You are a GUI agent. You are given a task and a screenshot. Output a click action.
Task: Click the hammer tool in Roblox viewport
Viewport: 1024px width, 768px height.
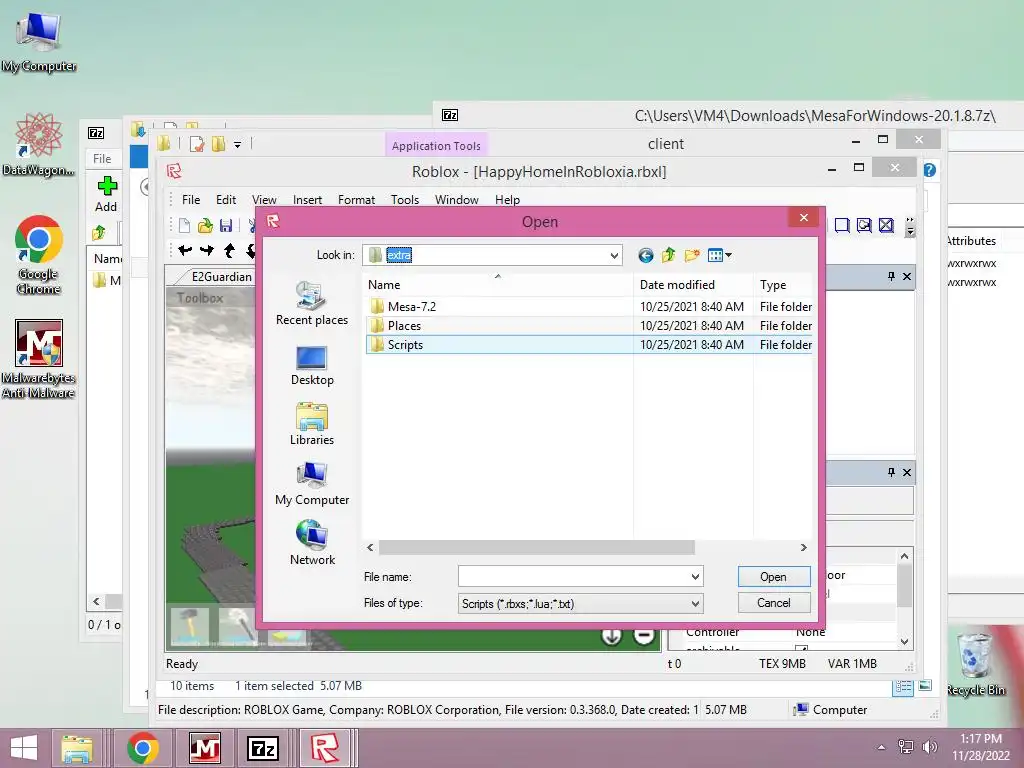click(189, 625)
